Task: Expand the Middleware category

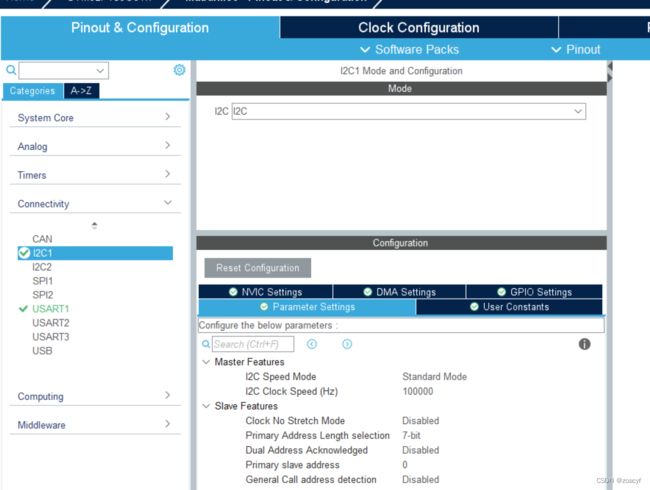Action: [95, 425]
